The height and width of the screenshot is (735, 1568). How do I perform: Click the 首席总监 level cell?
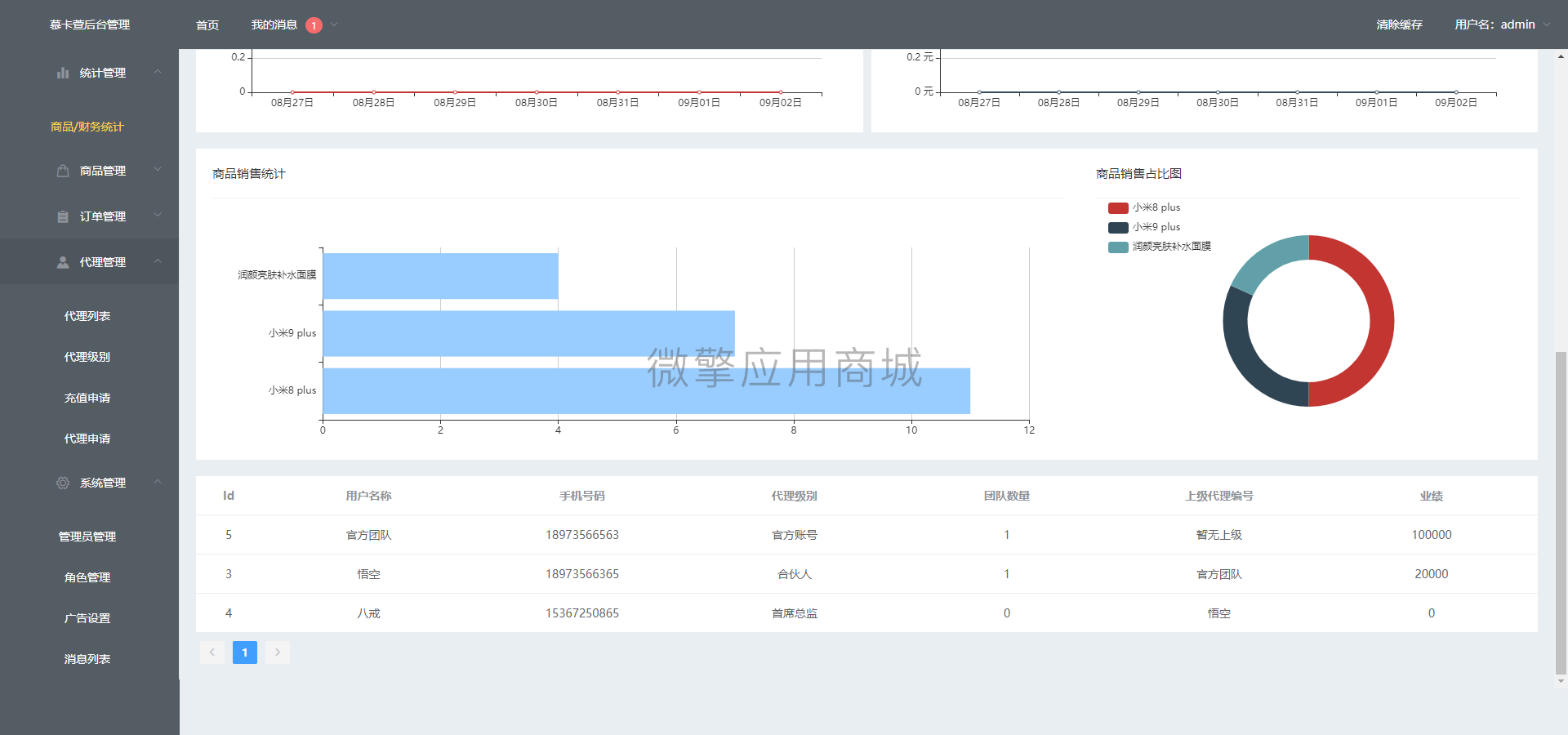[795, 613]
